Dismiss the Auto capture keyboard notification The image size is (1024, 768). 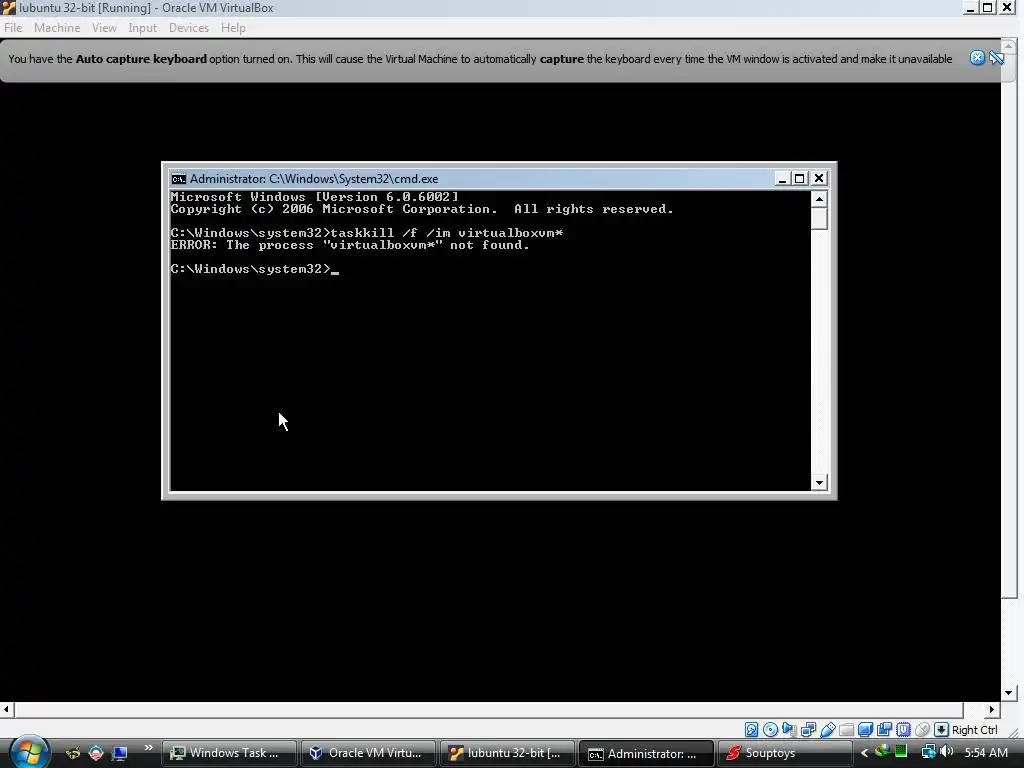(977, 57)
